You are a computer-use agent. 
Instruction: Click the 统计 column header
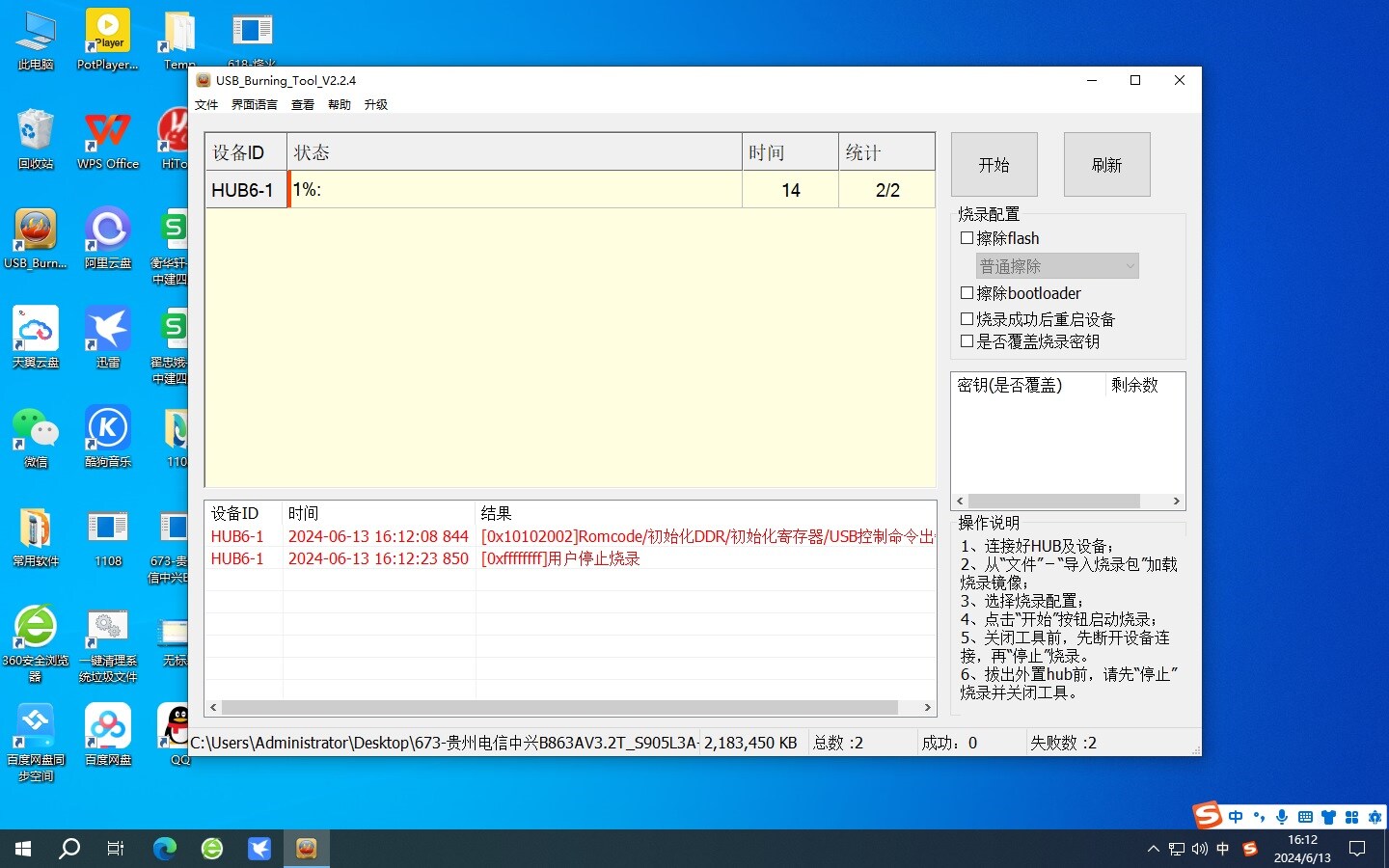click(x=886, y=152)
